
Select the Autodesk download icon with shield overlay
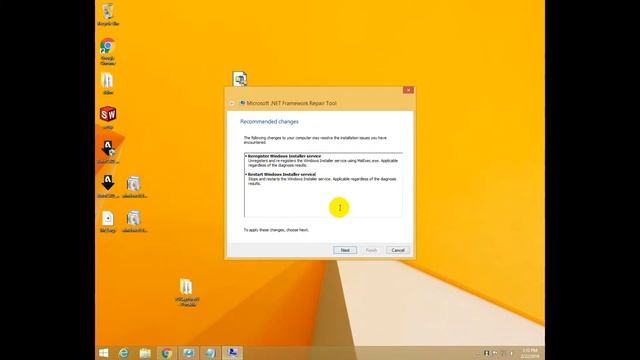108,152
